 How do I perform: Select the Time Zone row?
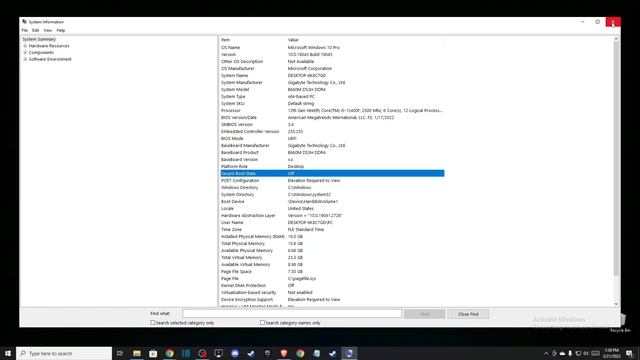[332, 229]
